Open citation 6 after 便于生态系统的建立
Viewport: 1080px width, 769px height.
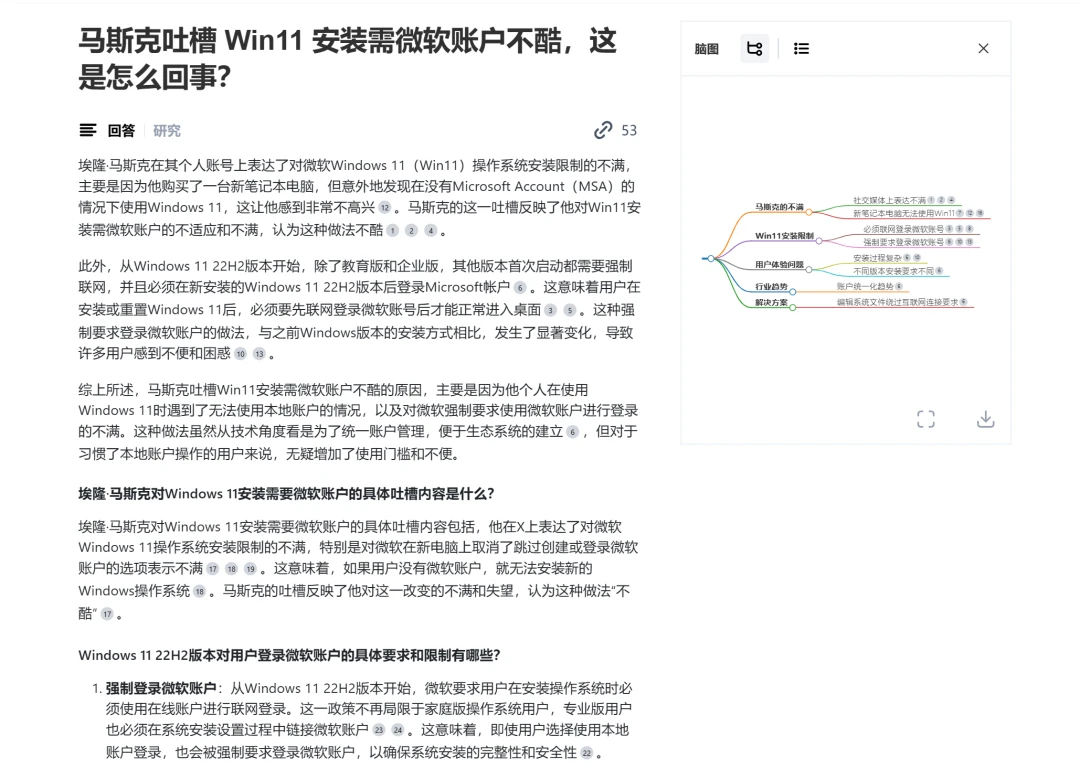[x=572, y=432]
